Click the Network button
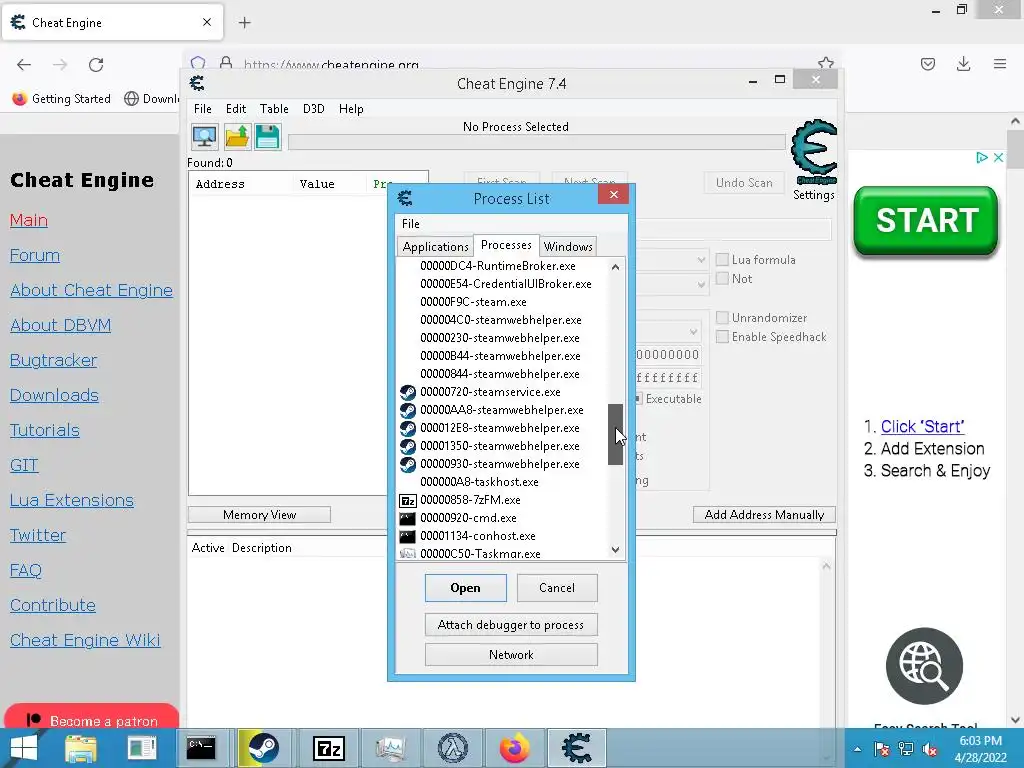This screenshot has height=768, width=1024. (x=511, y=655)
